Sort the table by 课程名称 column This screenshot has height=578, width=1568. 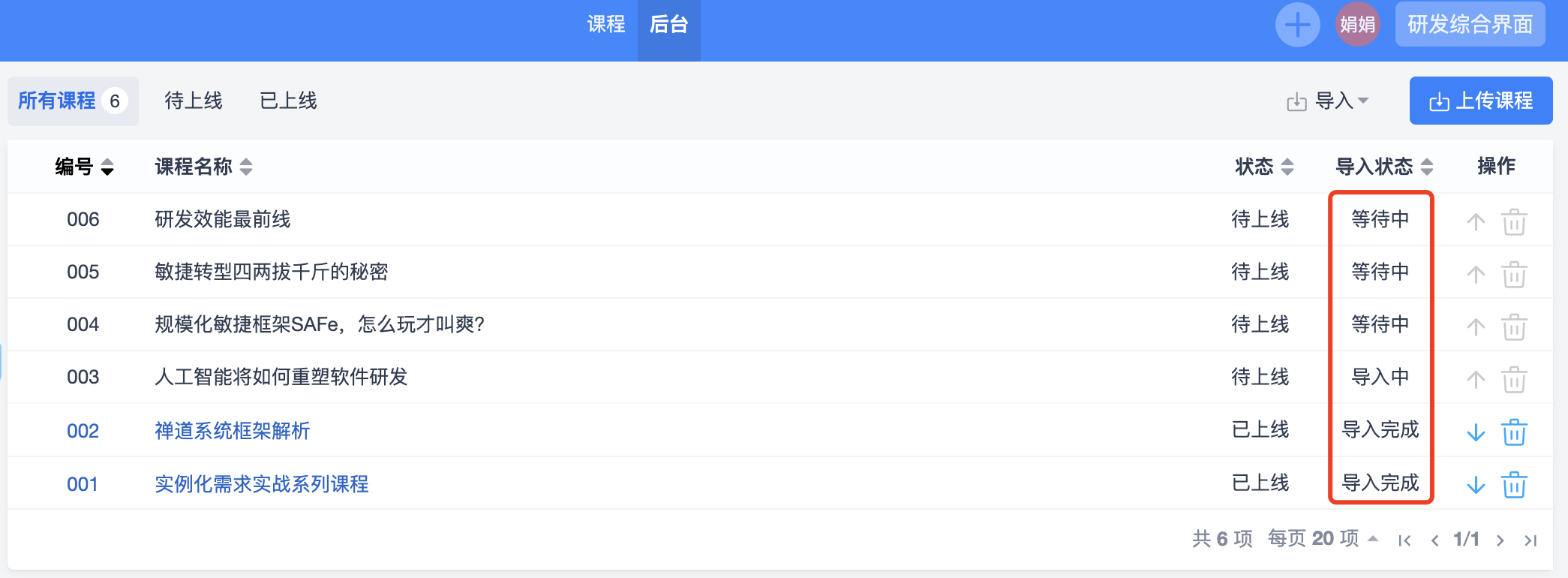click(x=203, y=167)
